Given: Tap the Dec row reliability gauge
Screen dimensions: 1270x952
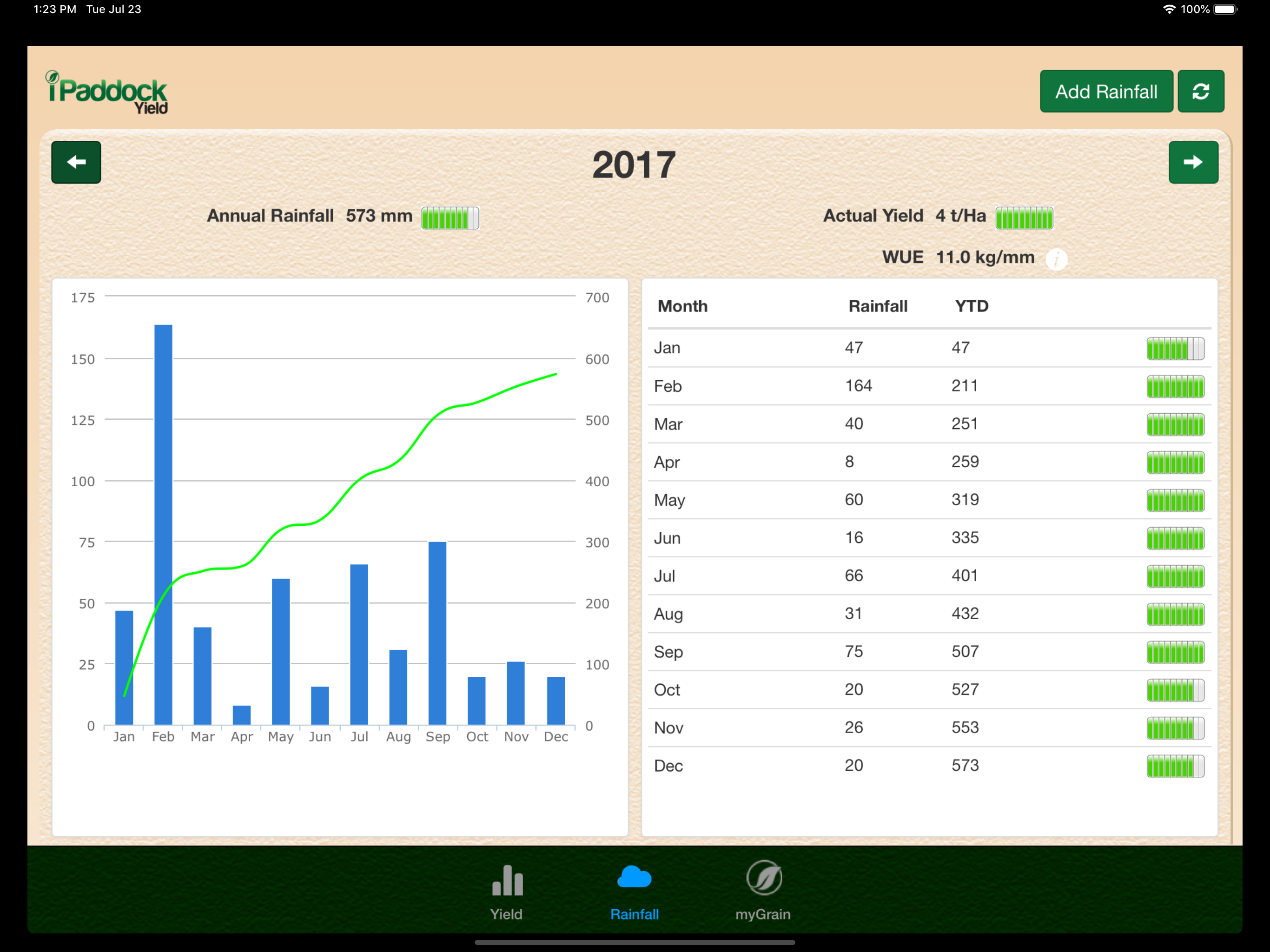Looking at the screenshot, I should (1175, 766).
